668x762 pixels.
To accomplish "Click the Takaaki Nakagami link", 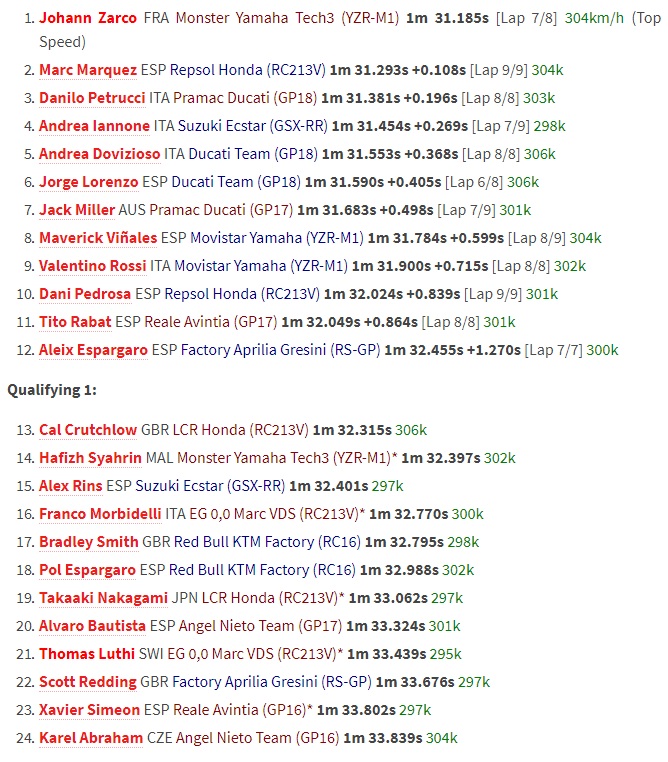I will click(x=101, y=598).
